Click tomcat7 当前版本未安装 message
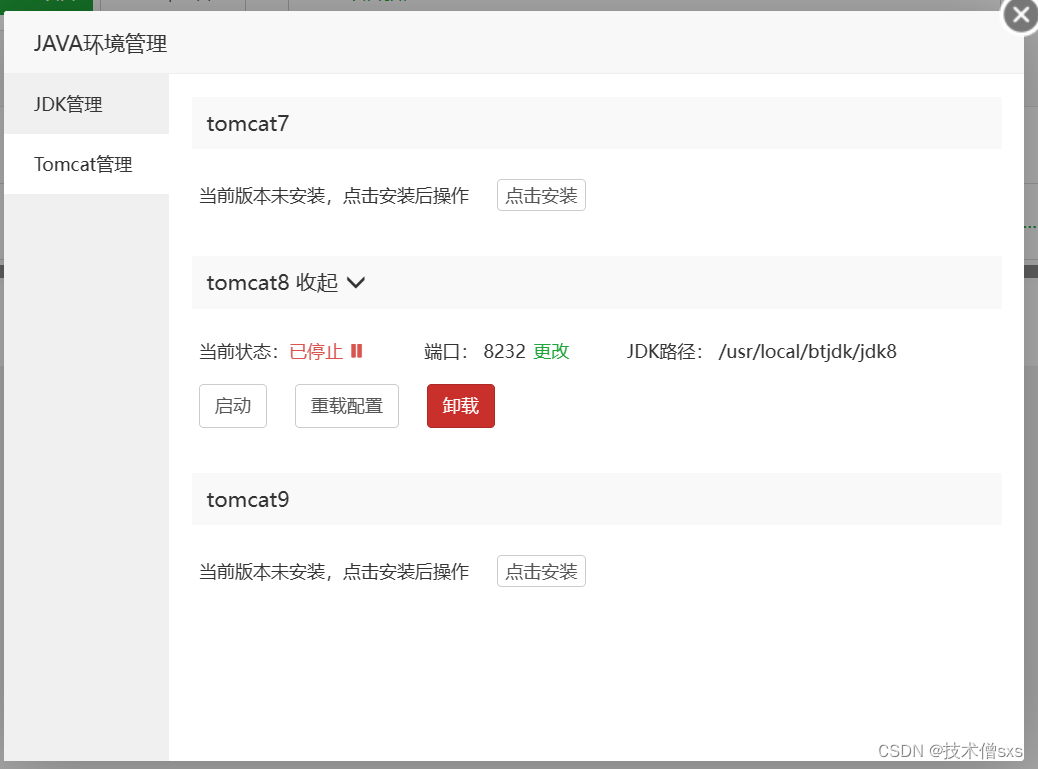Image resolution: width=1038 pixels, height=769 pixels. tap(334, 196)
